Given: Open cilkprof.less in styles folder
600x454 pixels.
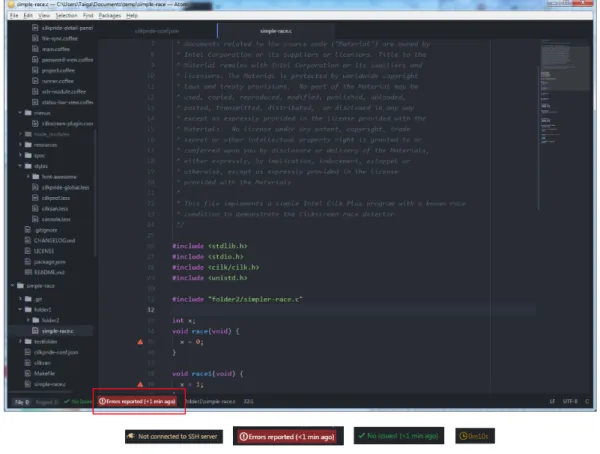Looking at the screenshot, I should (x=56, y=198).
